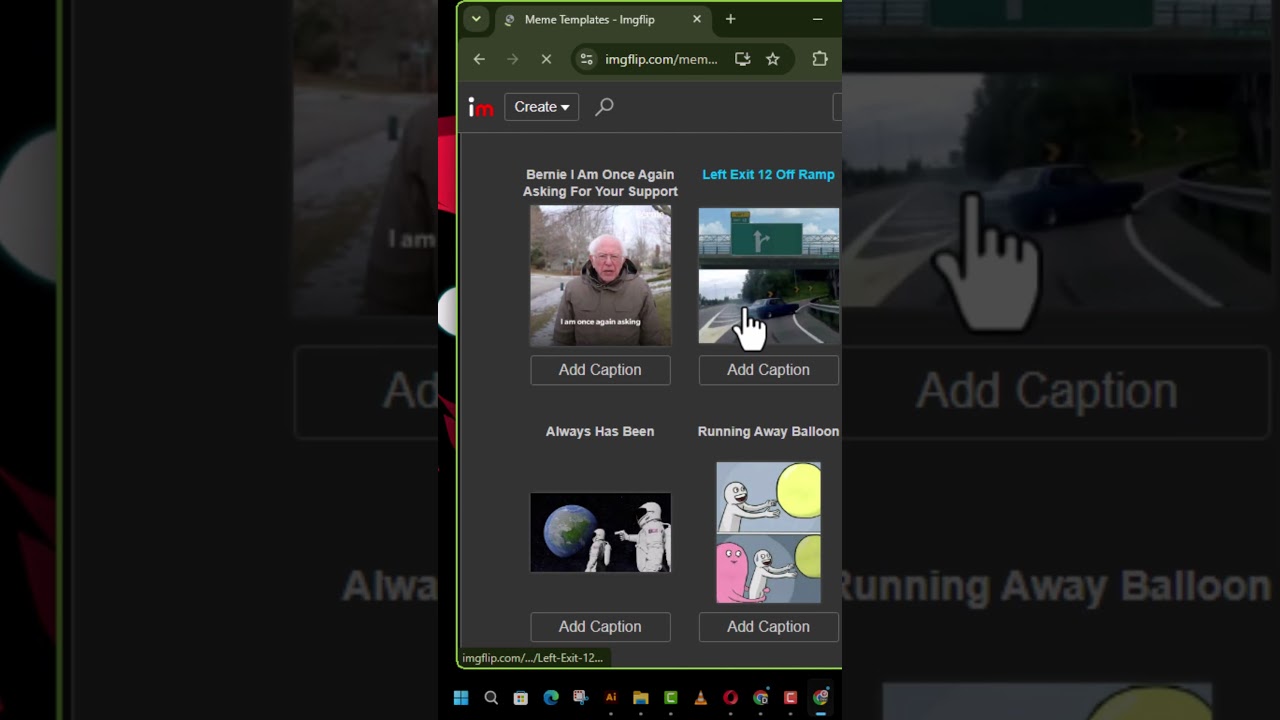
Task: Select the Running Away Balloon thumbnail
Action: (x=768, y=532)
